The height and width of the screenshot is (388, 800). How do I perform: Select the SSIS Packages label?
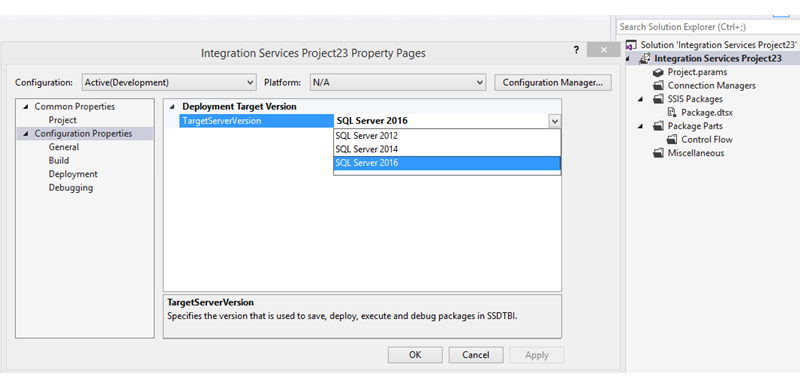click(x=695, y=99)
